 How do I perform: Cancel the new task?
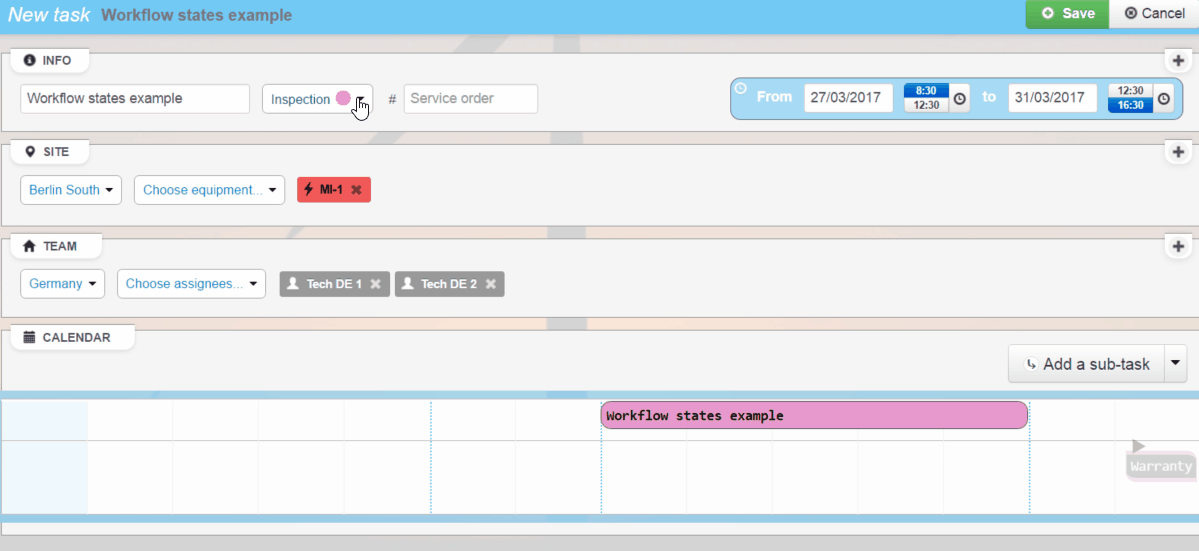pyautogui.click(x=1154, y=14)
